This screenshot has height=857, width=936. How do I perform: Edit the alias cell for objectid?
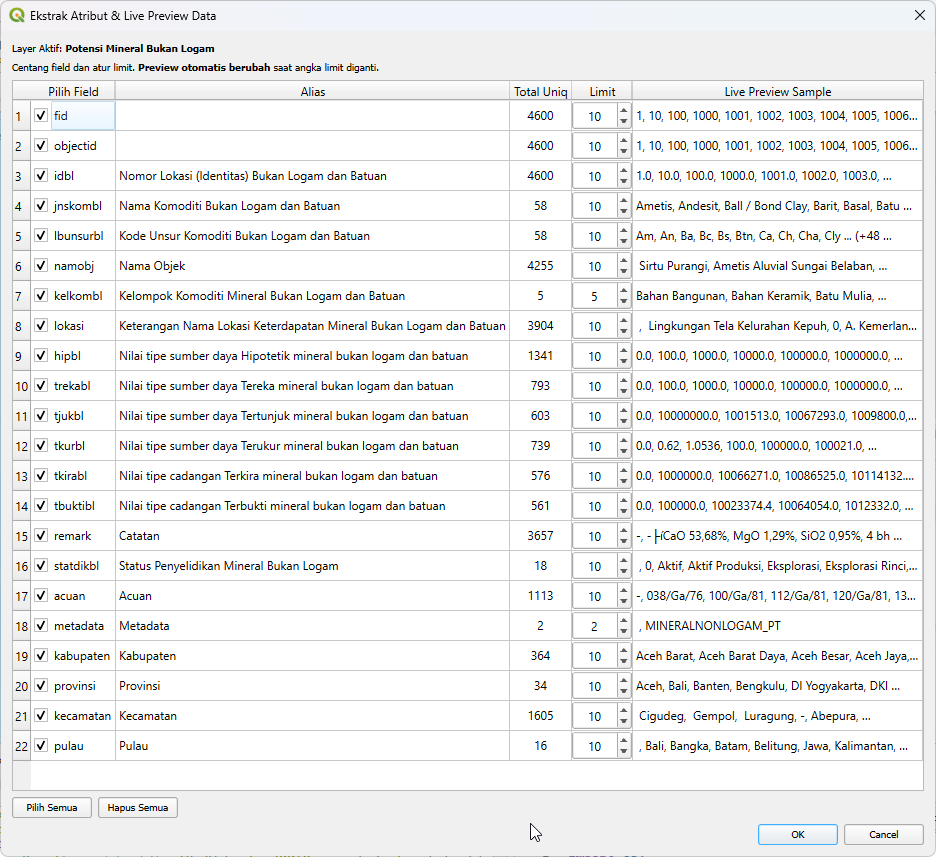click(x=312, y=146)
